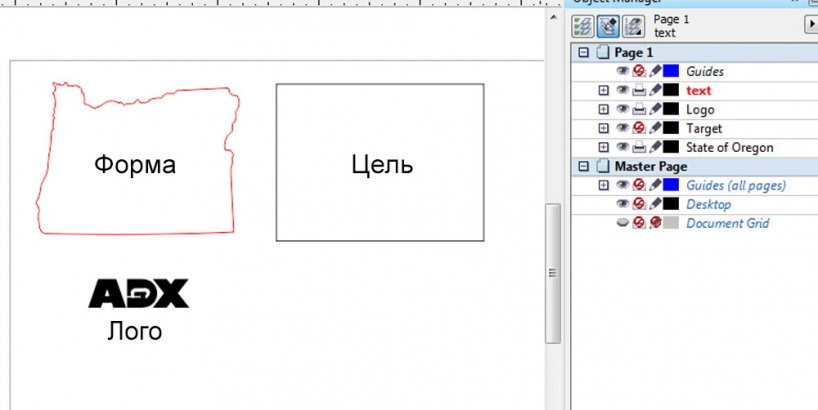Enable printing for the Desktop layer
The height and width of the screenshot is (410, 818).
click(639, 204)
